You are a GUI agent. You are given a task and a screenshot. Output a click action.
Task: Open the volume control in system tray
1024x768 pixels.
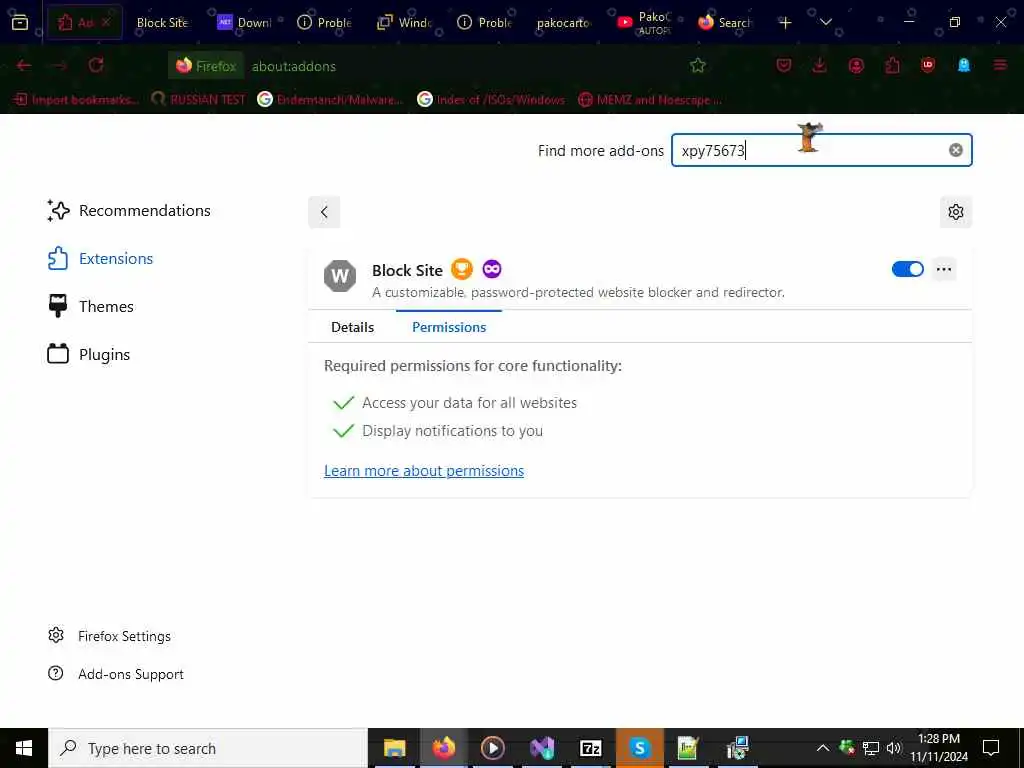click(x=894, y=748)
